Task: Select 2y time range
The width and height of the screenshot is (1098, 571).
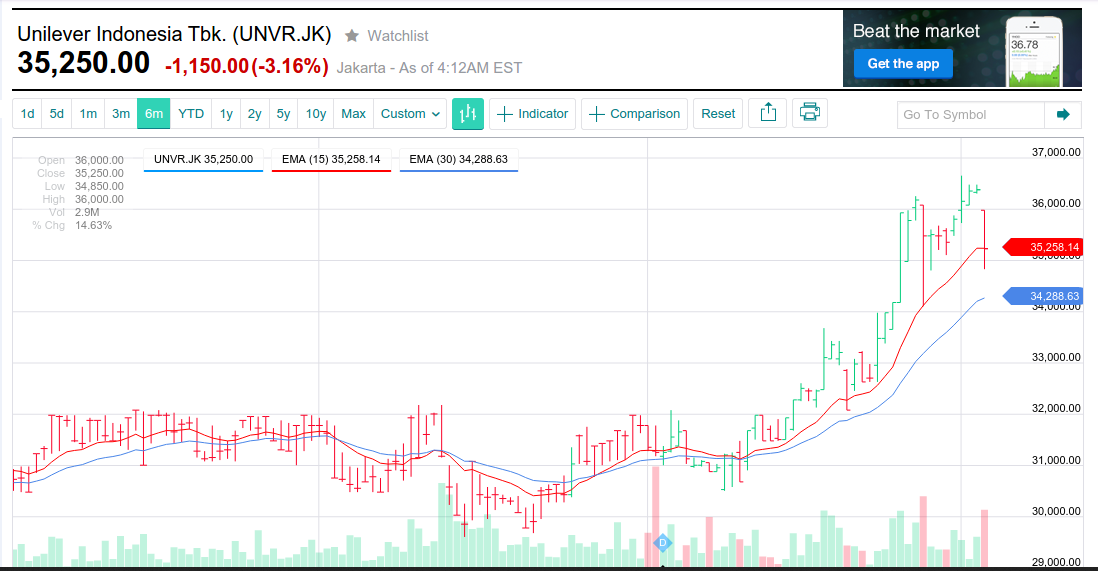Action: (254, 113)
